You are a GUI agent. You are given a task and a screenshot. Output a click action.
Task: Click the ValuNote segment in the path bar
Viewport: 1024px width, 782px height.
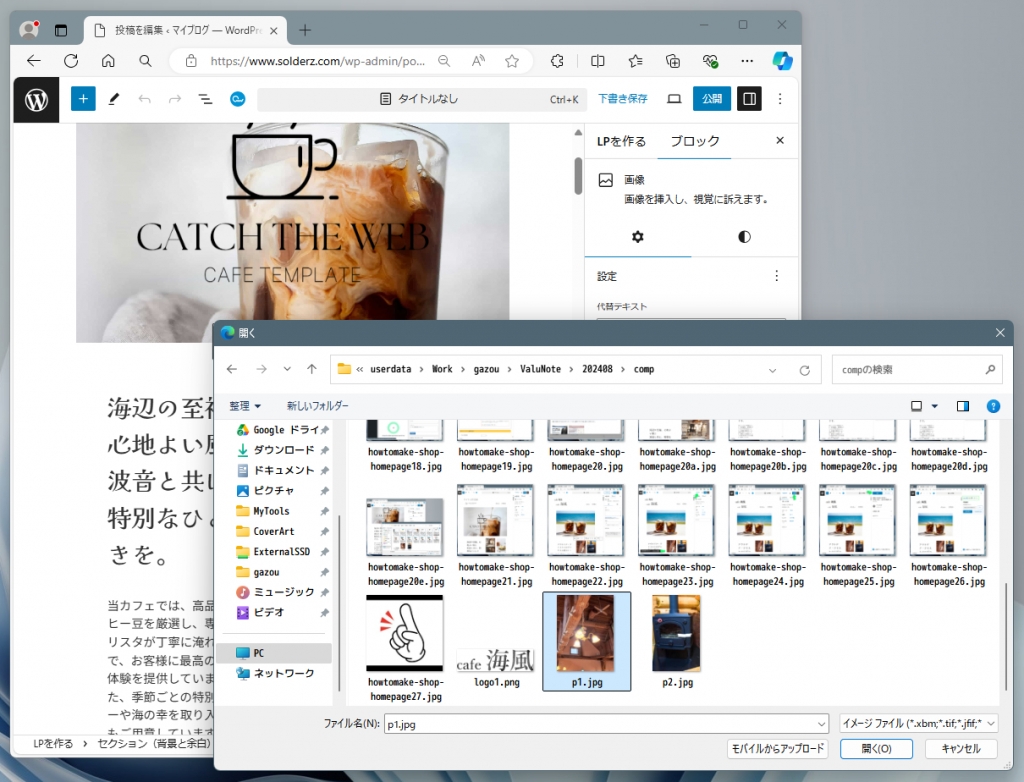pos(540,369)
